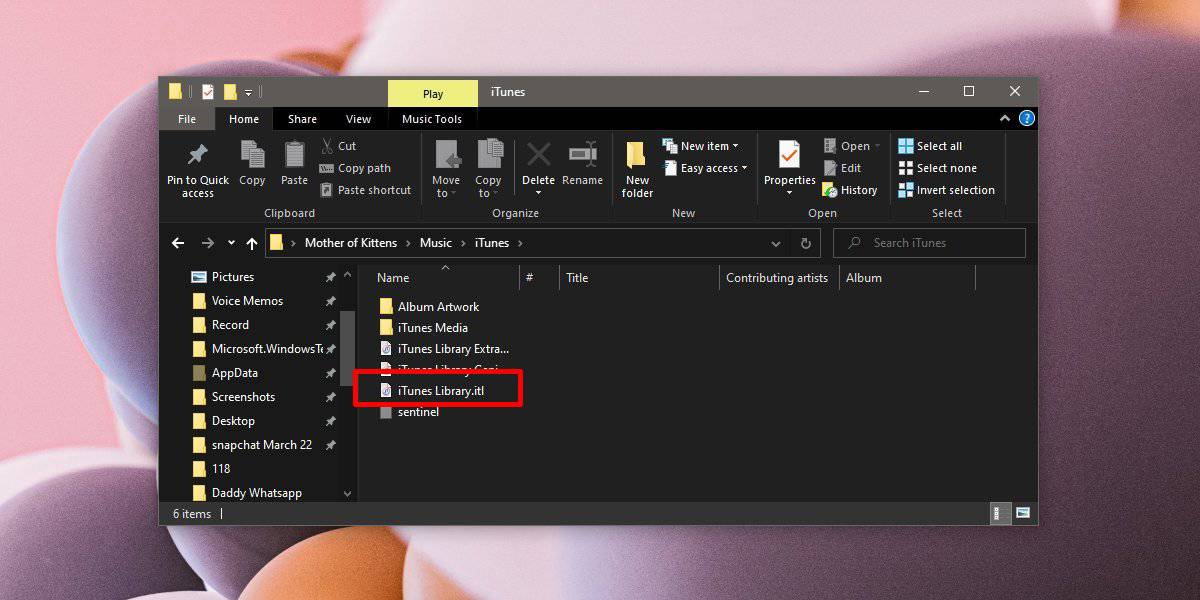Image resolution: width=1200 pixels, height=600 pixels.
Task: Open the File menu tab
Action: 187,119
